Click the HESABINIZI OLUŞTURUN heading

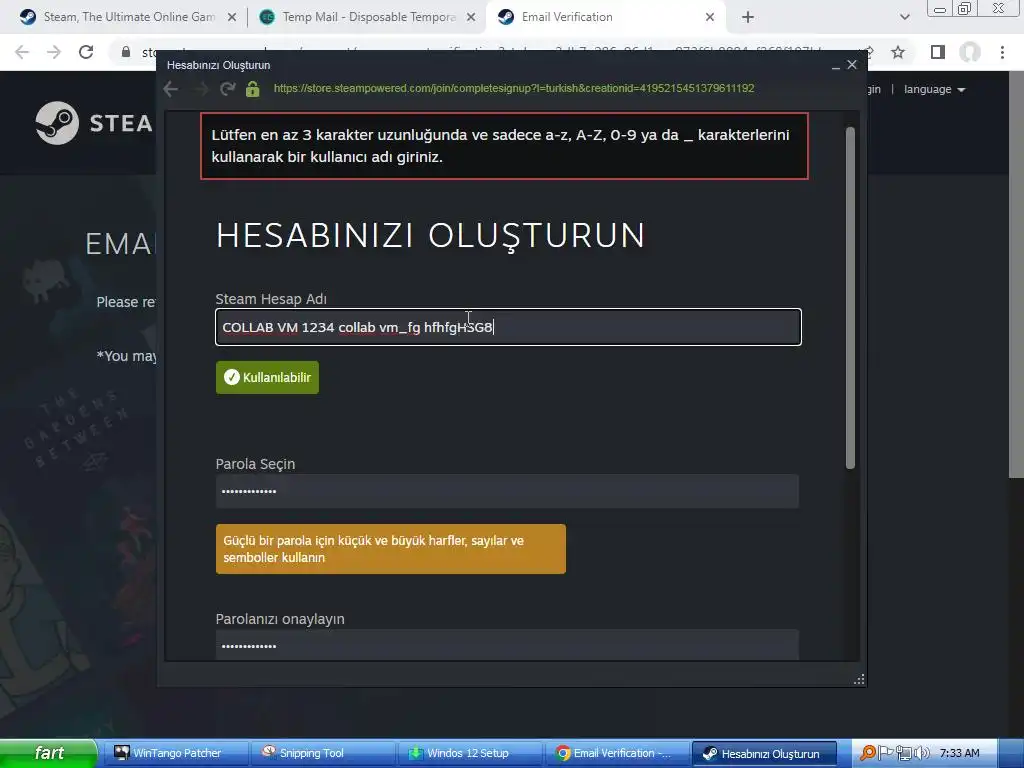coord(430,236)
